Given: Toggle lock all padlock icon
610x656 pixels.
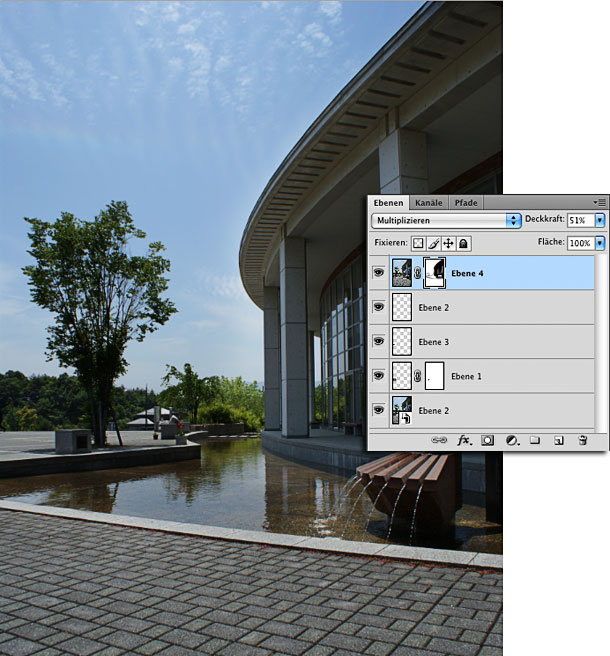Looking at the screenshot, I should [464, 243].
